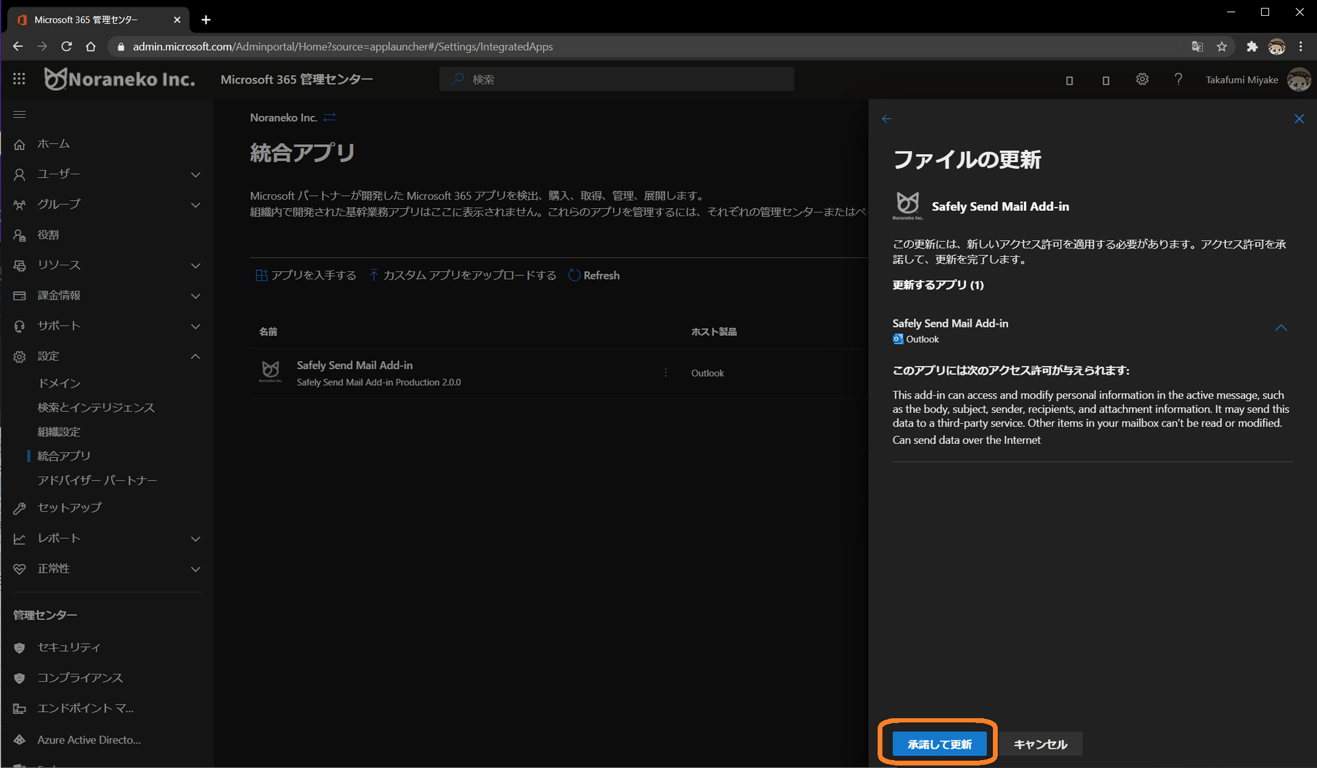The height and width of the screenshot is (768, 1317).
Task: Open アドバイザー パートナー
Action: [97, 480]
